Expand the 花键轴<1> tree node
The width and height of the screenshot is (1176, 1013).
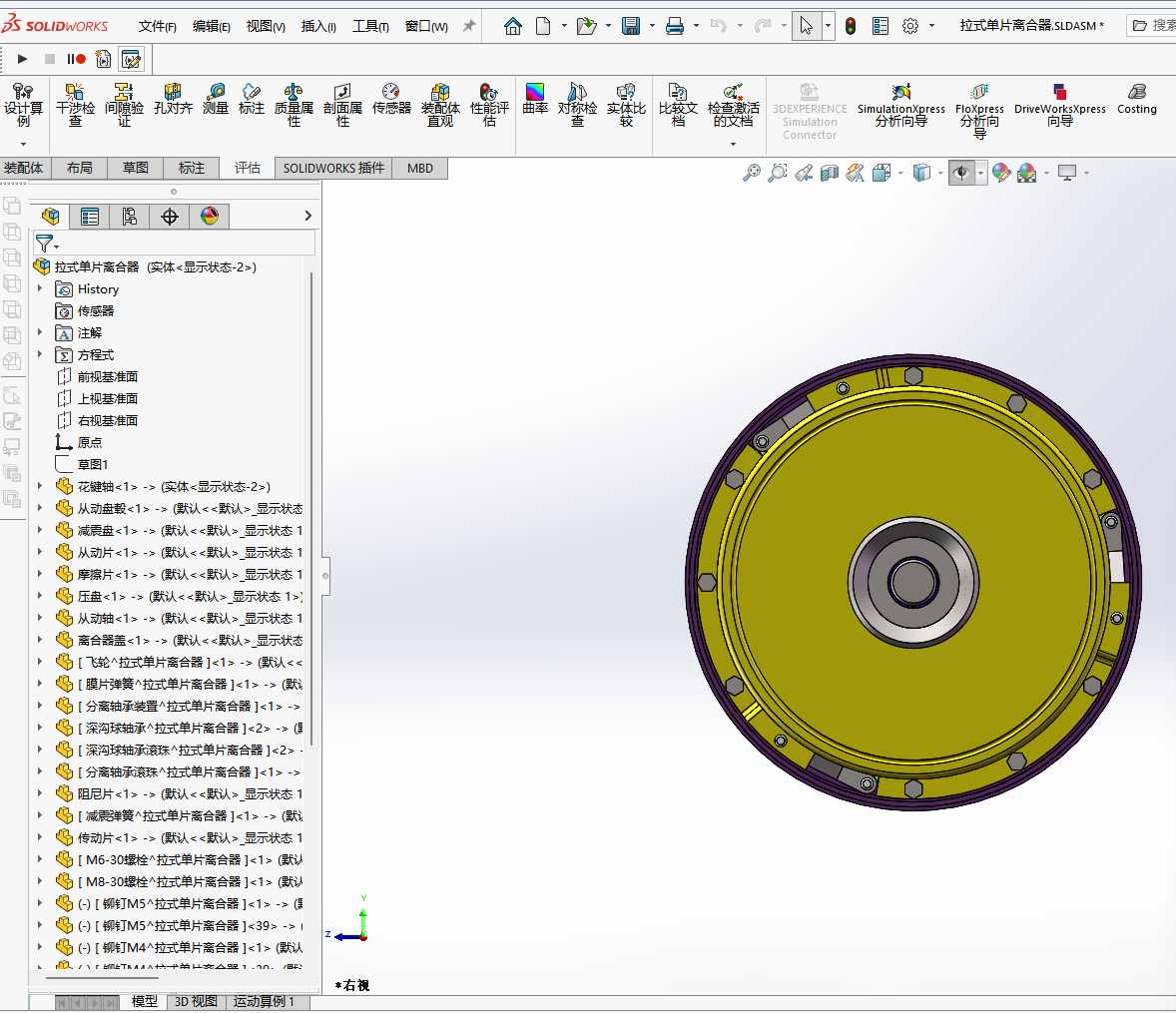pos(40,487)
